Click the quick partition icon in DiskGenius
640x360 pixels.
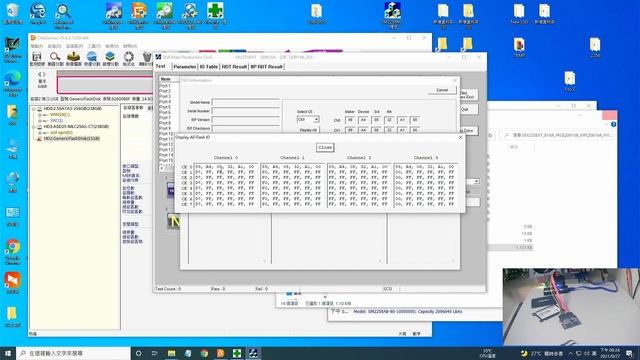tap(92, 58)
